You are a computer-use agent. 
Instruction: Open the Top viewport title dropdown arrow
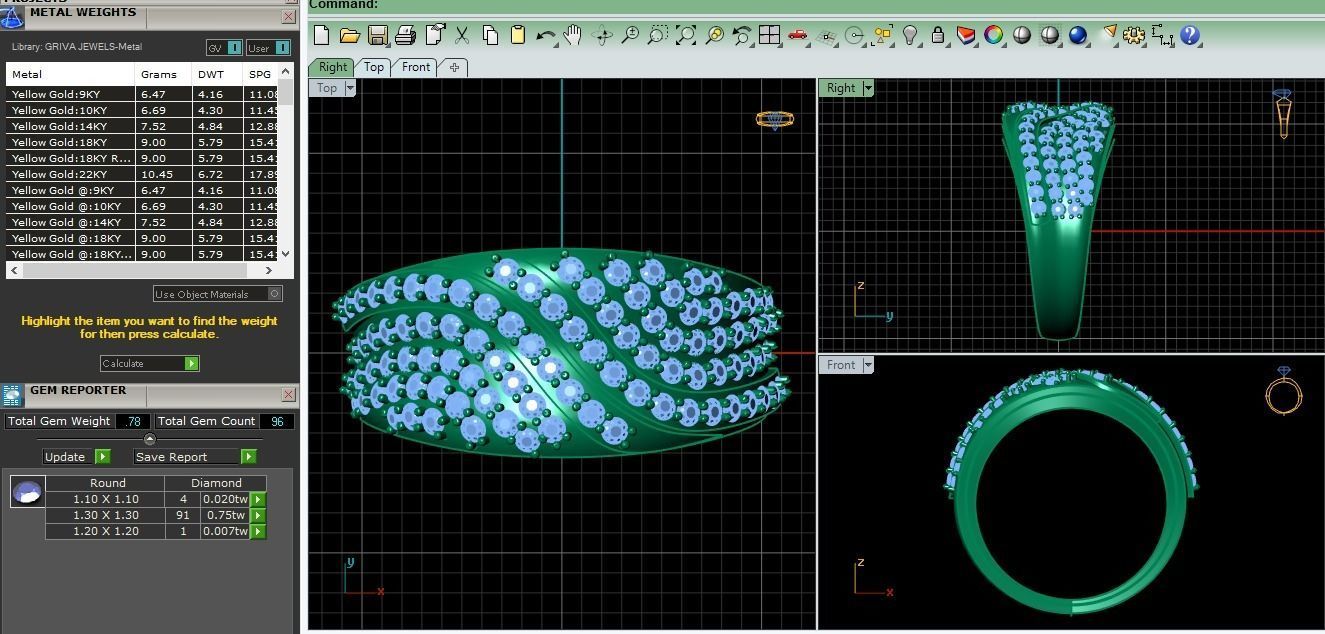[x=350, y=88]
